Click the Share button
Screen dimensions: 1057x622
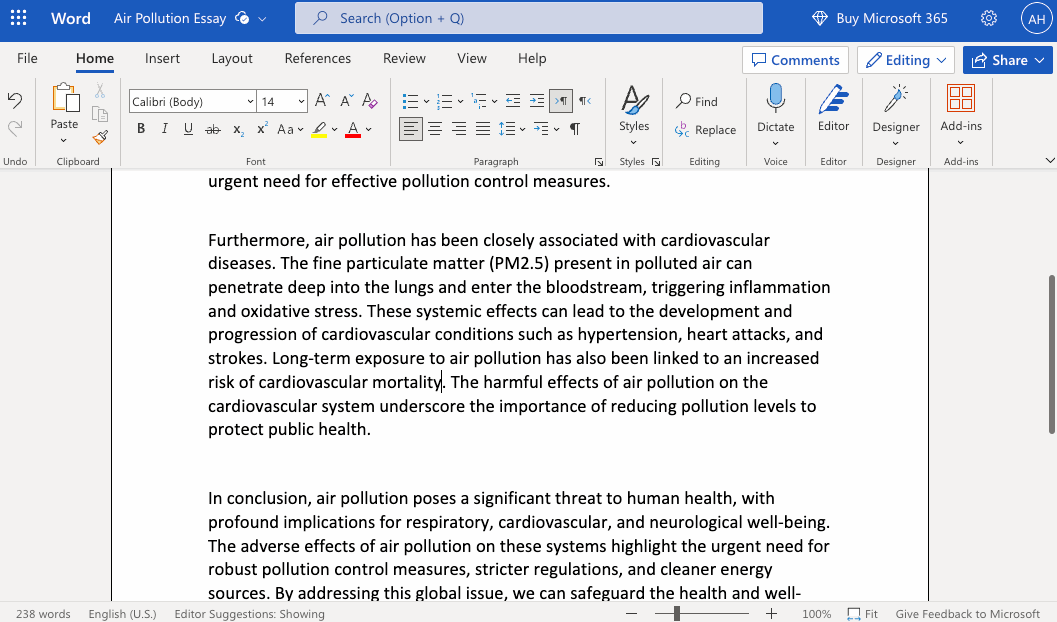coord(1008,60)
